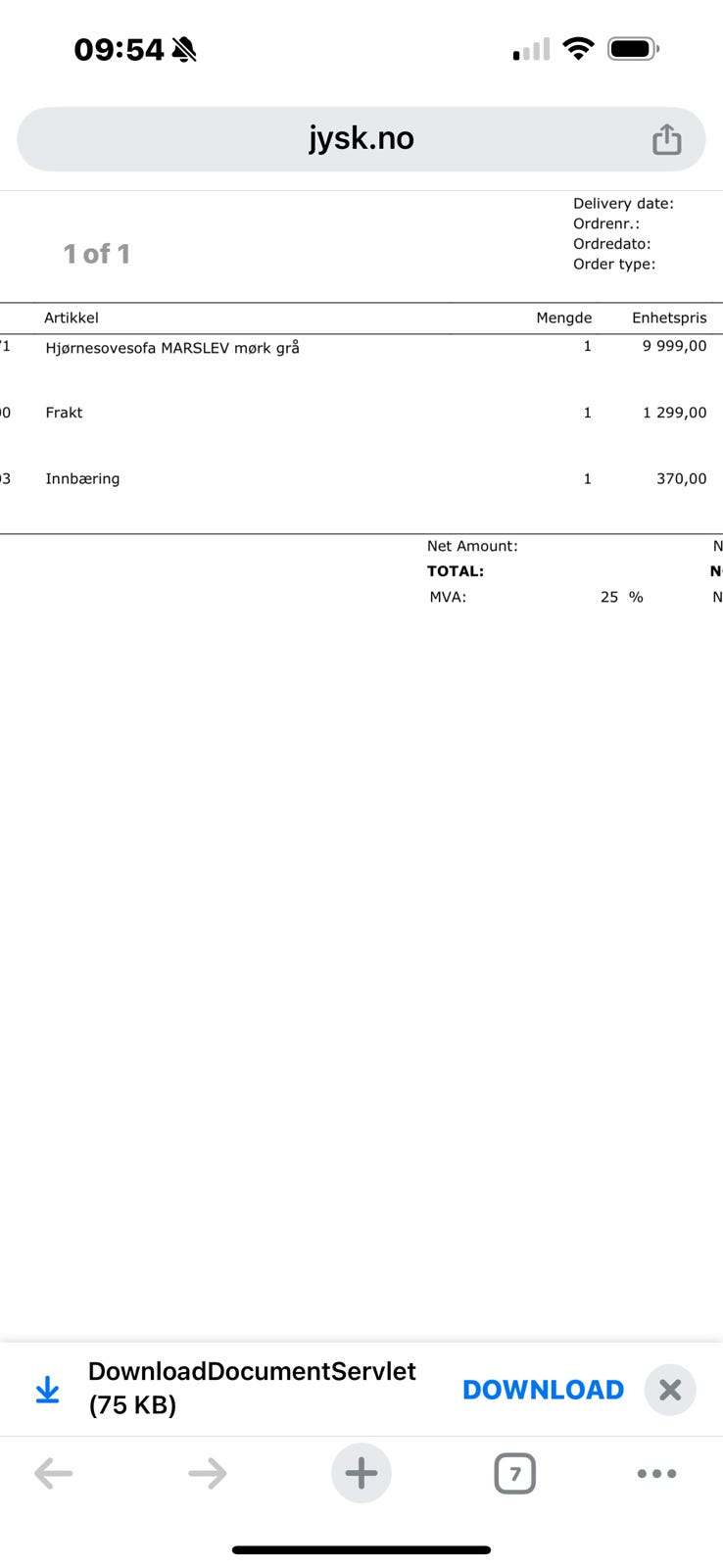The image size is (723, 1568).
Task: Open a new tab with plus icon
Action: pyautogui.click(x=361, y=1473)
